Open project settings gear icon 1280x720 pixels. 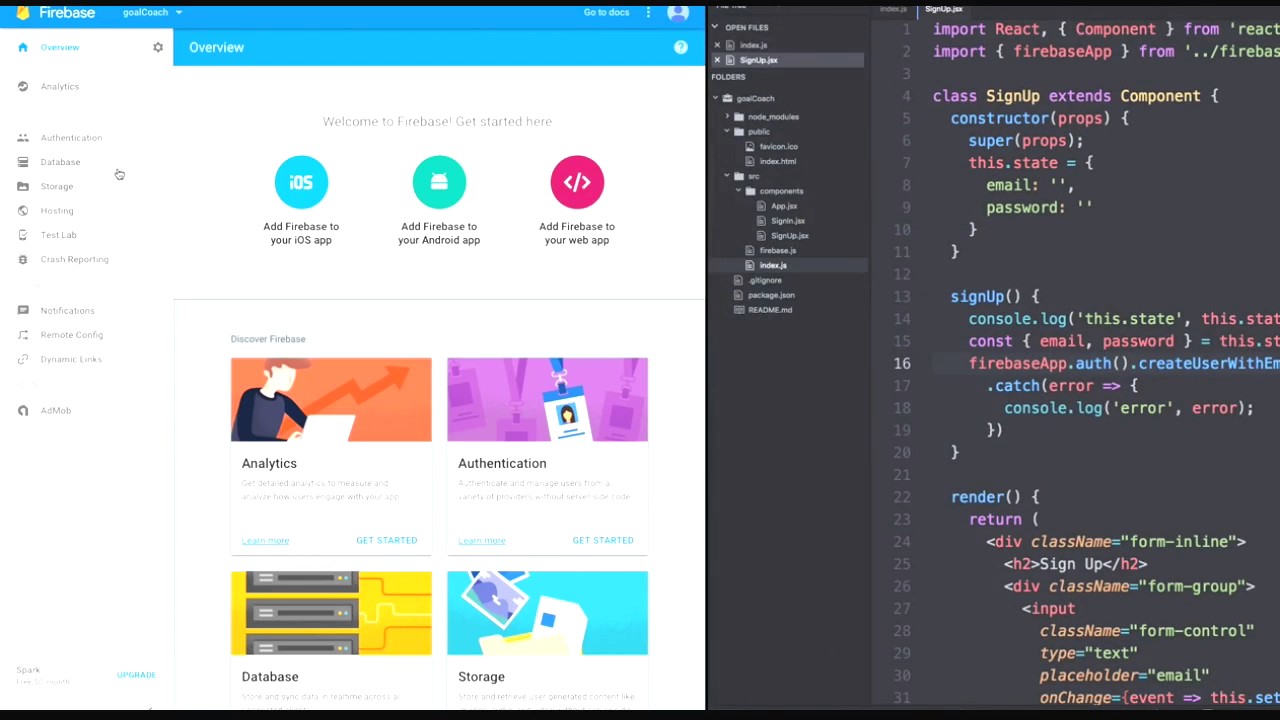coord(158,47)
